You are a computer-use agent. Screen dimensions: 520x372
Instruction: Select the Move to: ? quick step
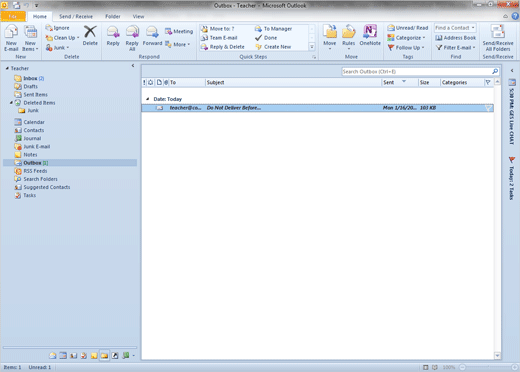(x=218, y=29)
